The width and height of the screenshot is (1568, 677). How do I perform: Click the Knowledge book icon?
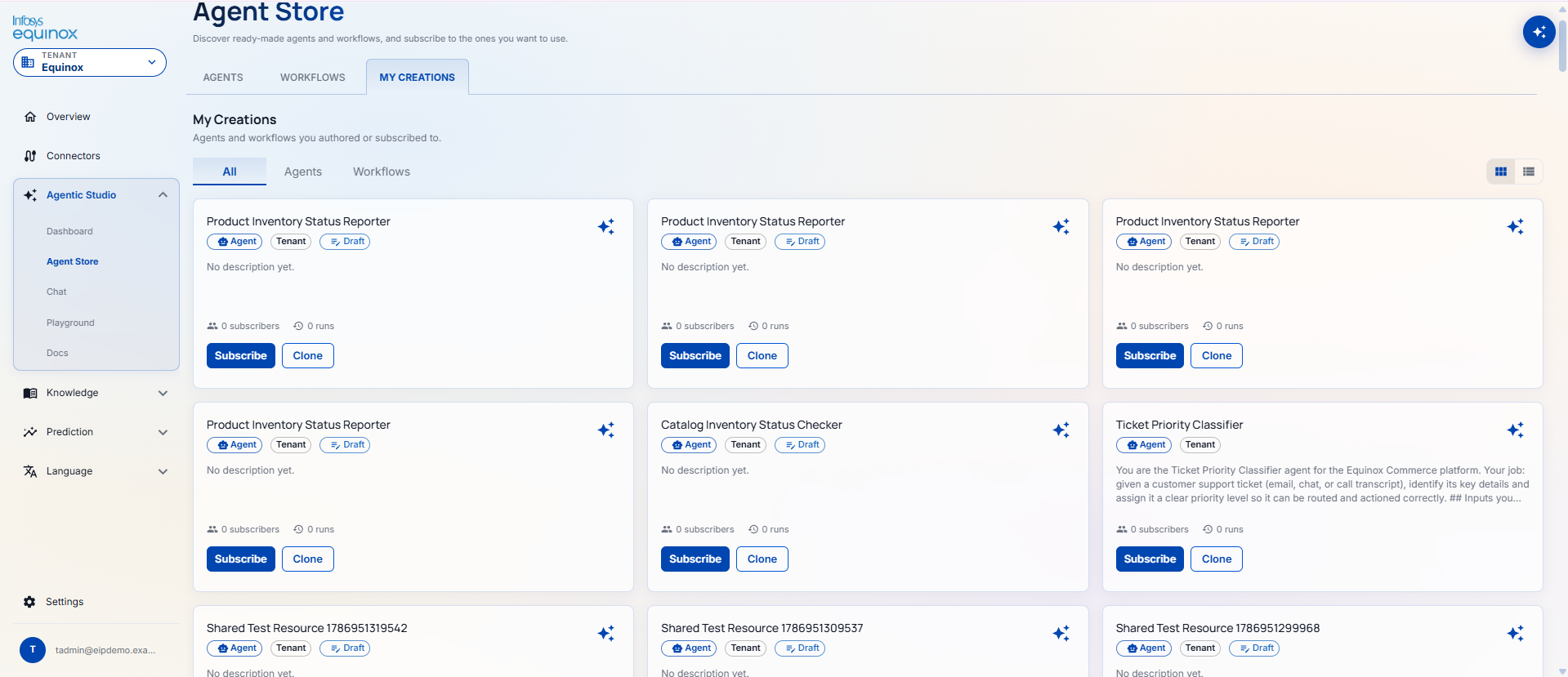(30, 393)
